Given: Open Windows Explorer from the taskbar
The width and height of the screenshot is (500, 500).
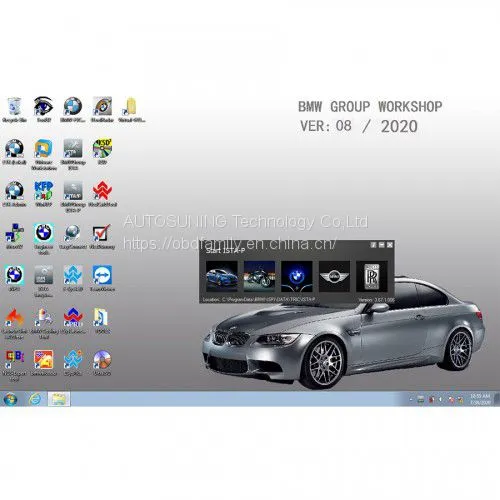Looking at the screenshot, I should pos(59,399).
